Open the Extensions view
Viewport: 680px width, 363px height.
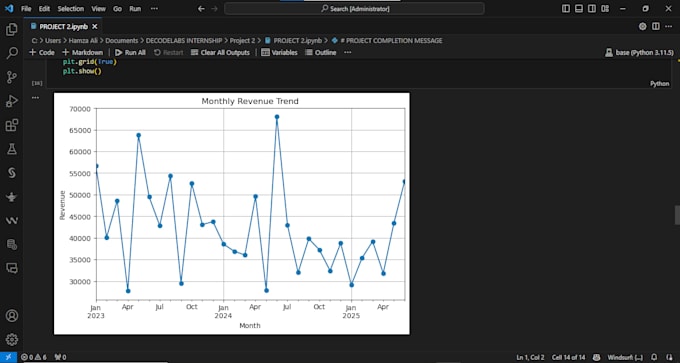click(x=12, y=125)
